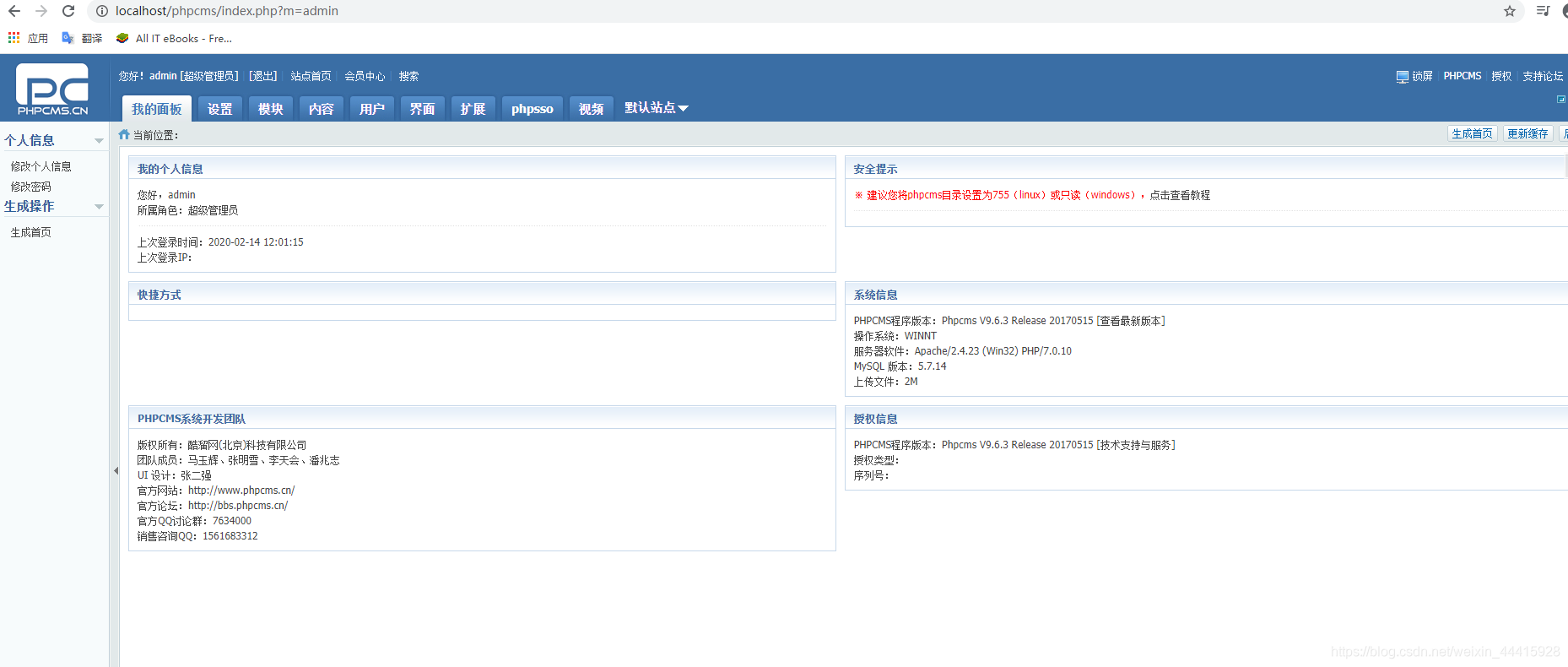Click the home icon beside current position
Viewport: 1568px width, 667px height.
point(124,134)
